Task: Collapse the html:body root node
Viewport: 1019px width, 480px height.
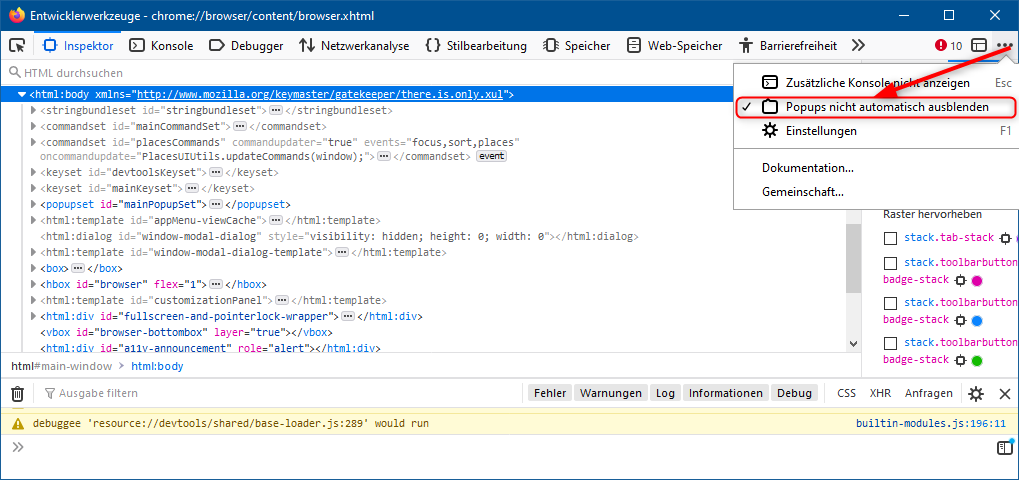Action: point(22,94)
